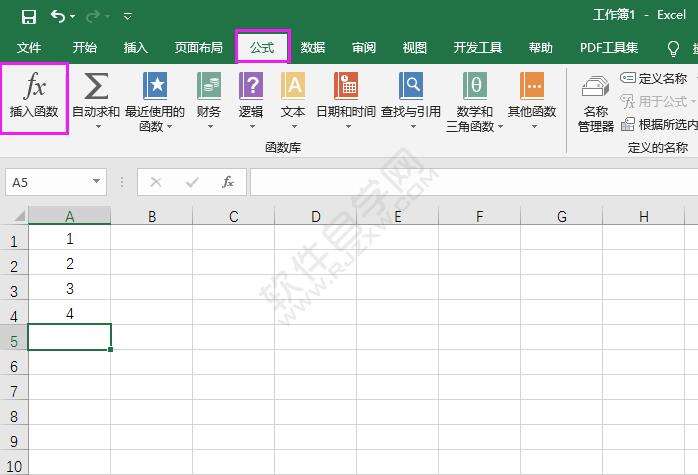Expand the 查找与引用 dropdown arrow
Viewport: 698px width, 475px height.
(413, 126)
